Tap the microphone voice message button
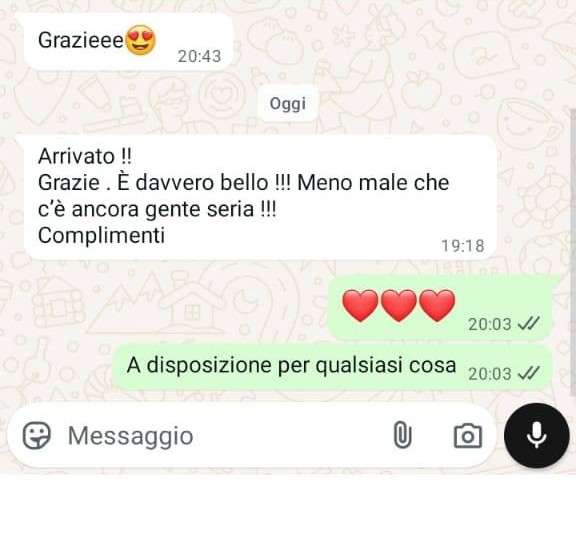 click(537, 435)
